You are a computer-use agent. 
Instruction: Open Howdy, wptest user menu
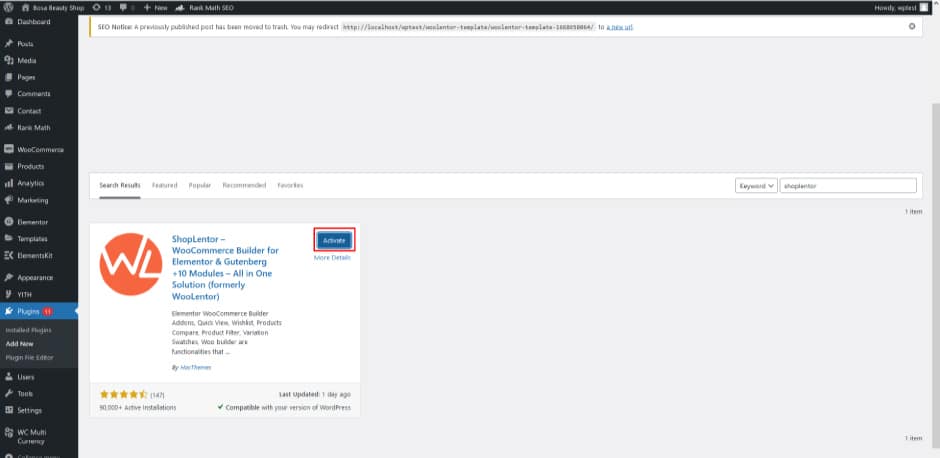pos(898,7)
